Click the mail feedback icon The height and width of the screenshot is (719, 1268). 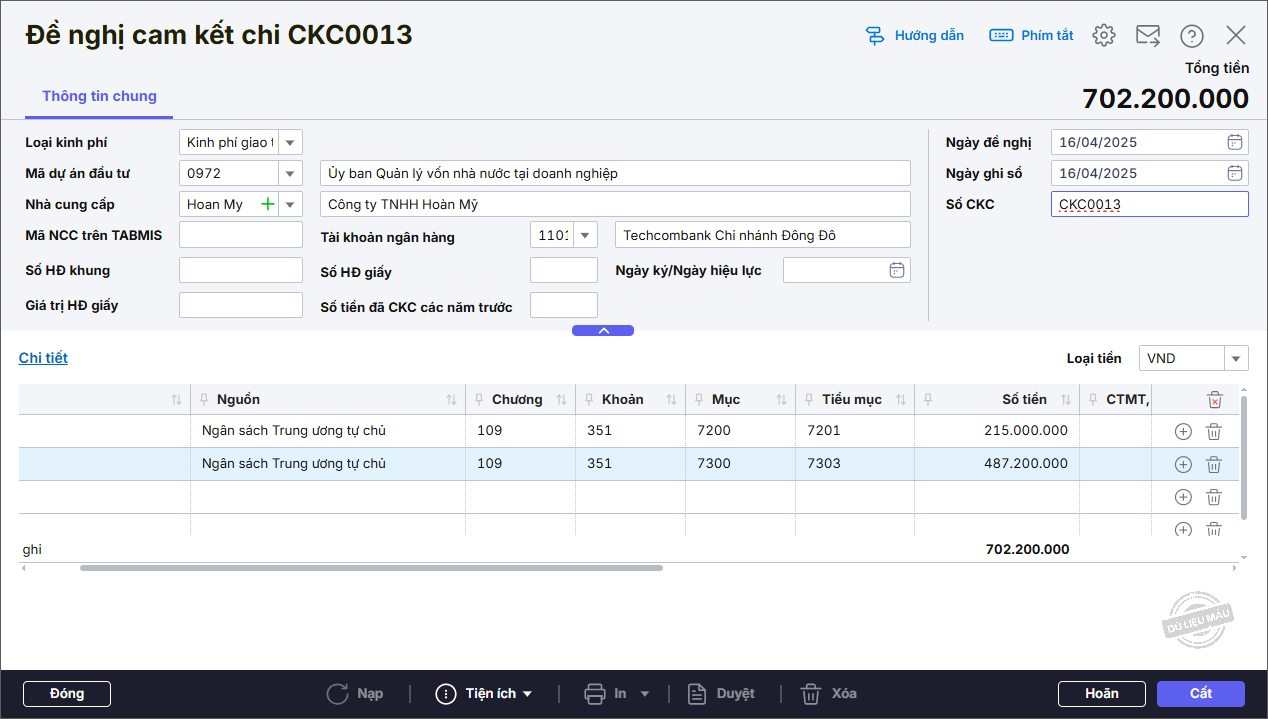point(1147,36)
